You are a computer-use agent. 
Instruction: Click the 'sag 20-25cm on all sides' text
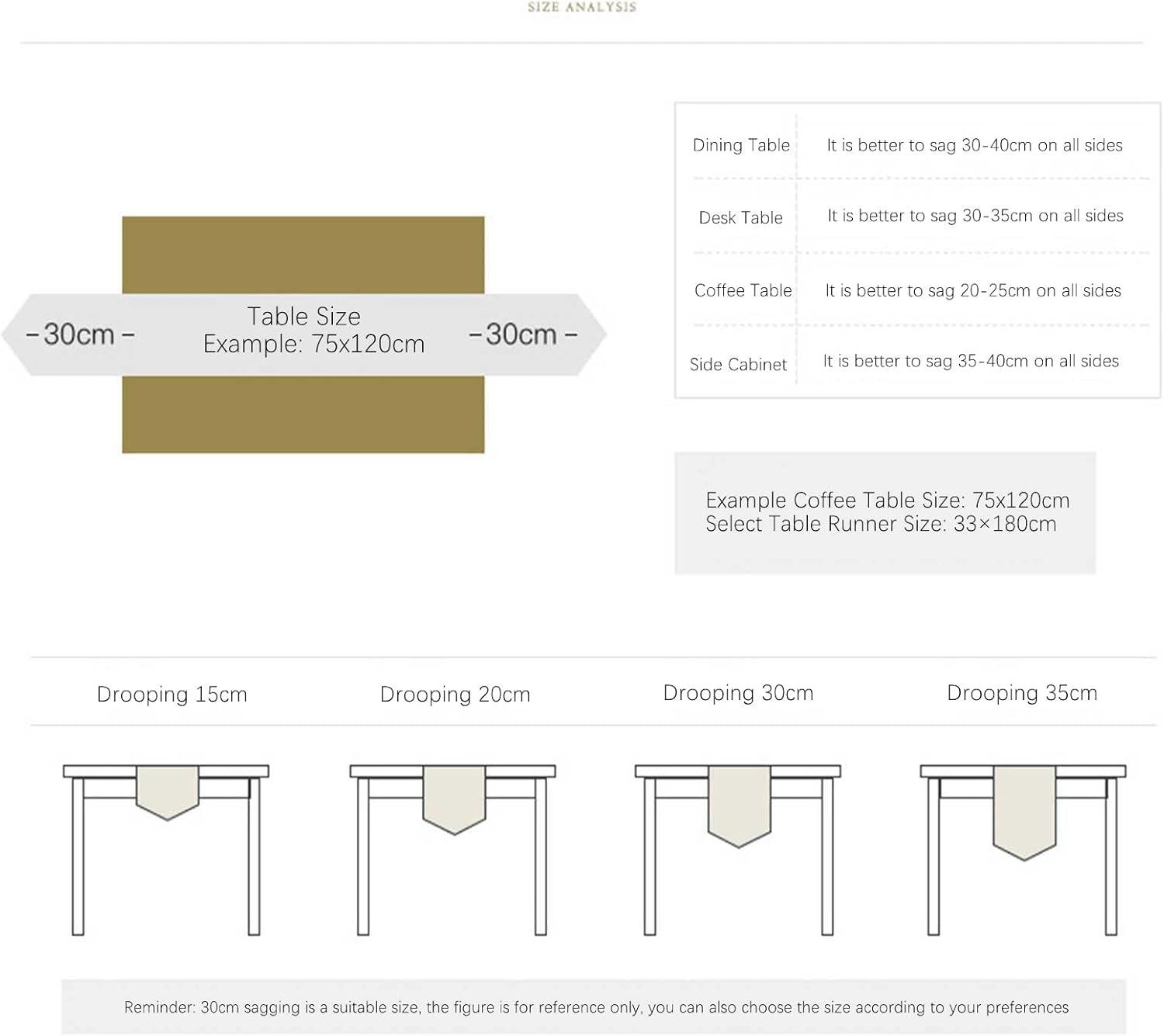[x=972, y=290]
